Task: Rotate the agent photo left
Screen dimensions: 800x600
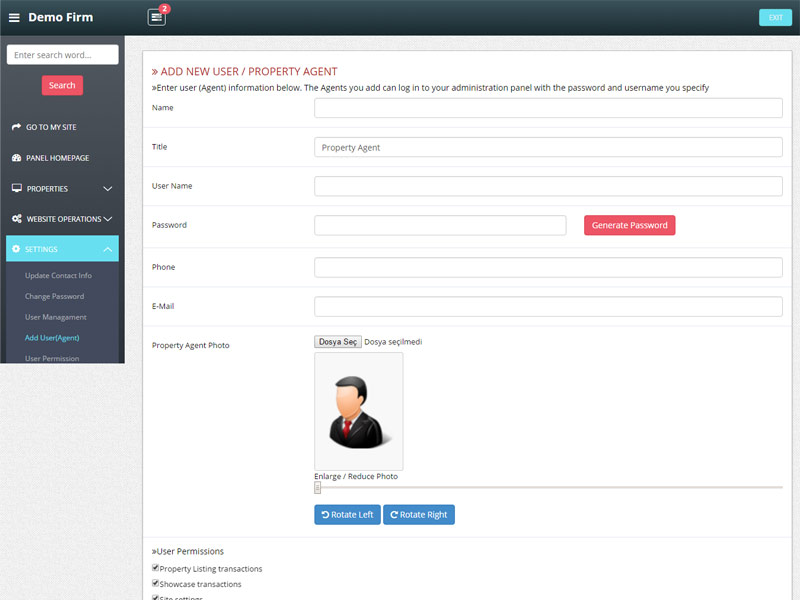Action: 347,515
